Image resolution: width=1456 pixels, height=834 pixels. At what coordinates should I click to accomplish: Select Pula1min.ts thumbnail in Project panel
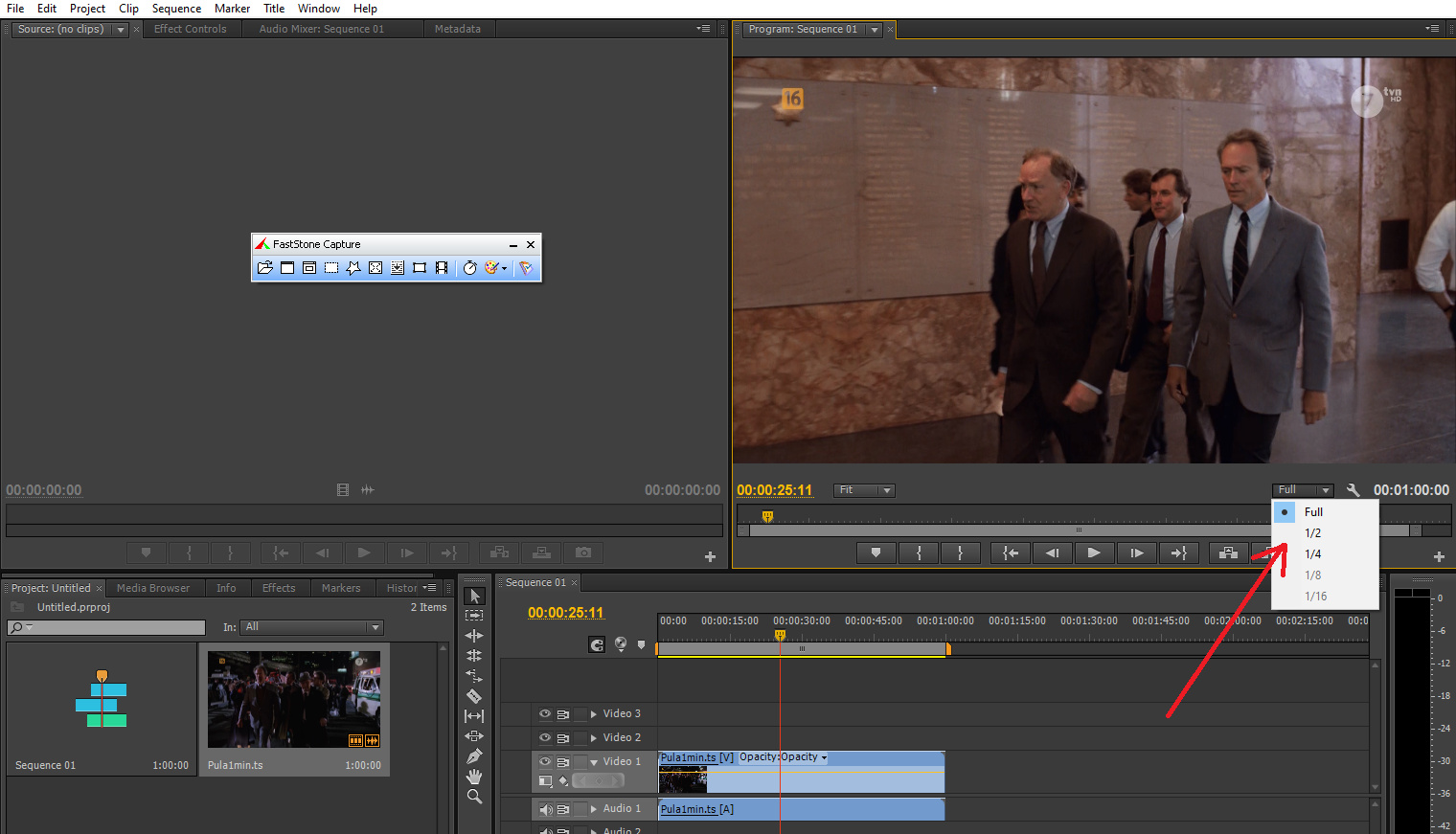click(x=294, y=700)
